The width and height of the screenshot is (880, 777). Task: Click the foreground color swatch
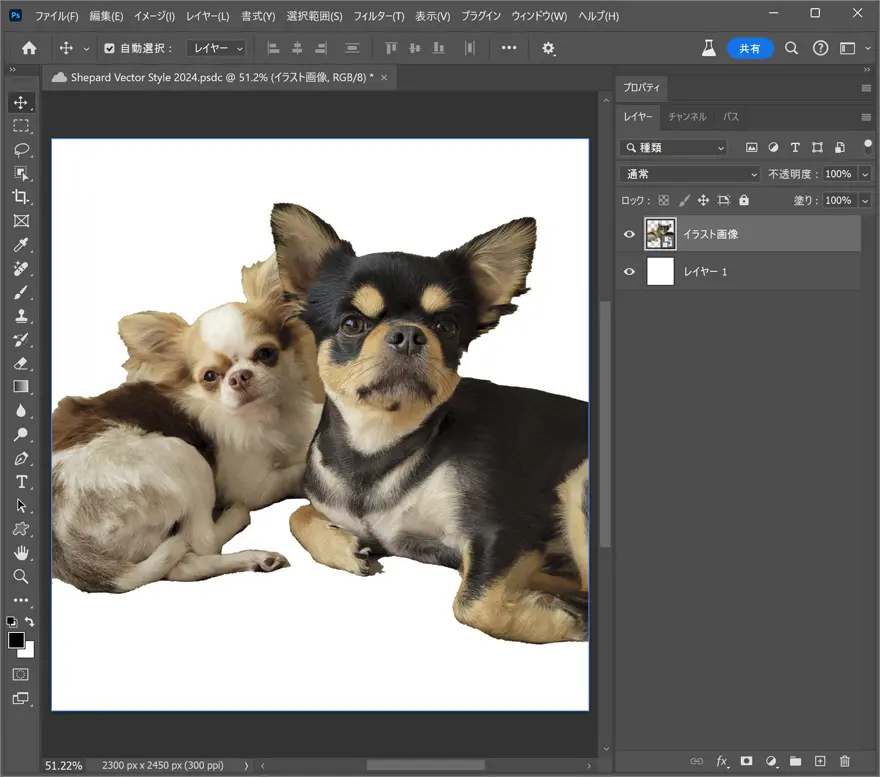coord(16,640)
